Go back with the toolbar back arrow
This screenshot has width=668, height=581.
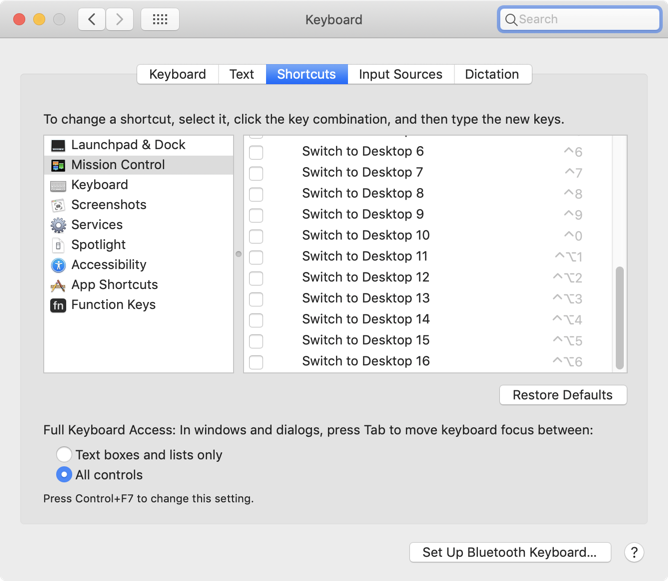coord(92,19)
